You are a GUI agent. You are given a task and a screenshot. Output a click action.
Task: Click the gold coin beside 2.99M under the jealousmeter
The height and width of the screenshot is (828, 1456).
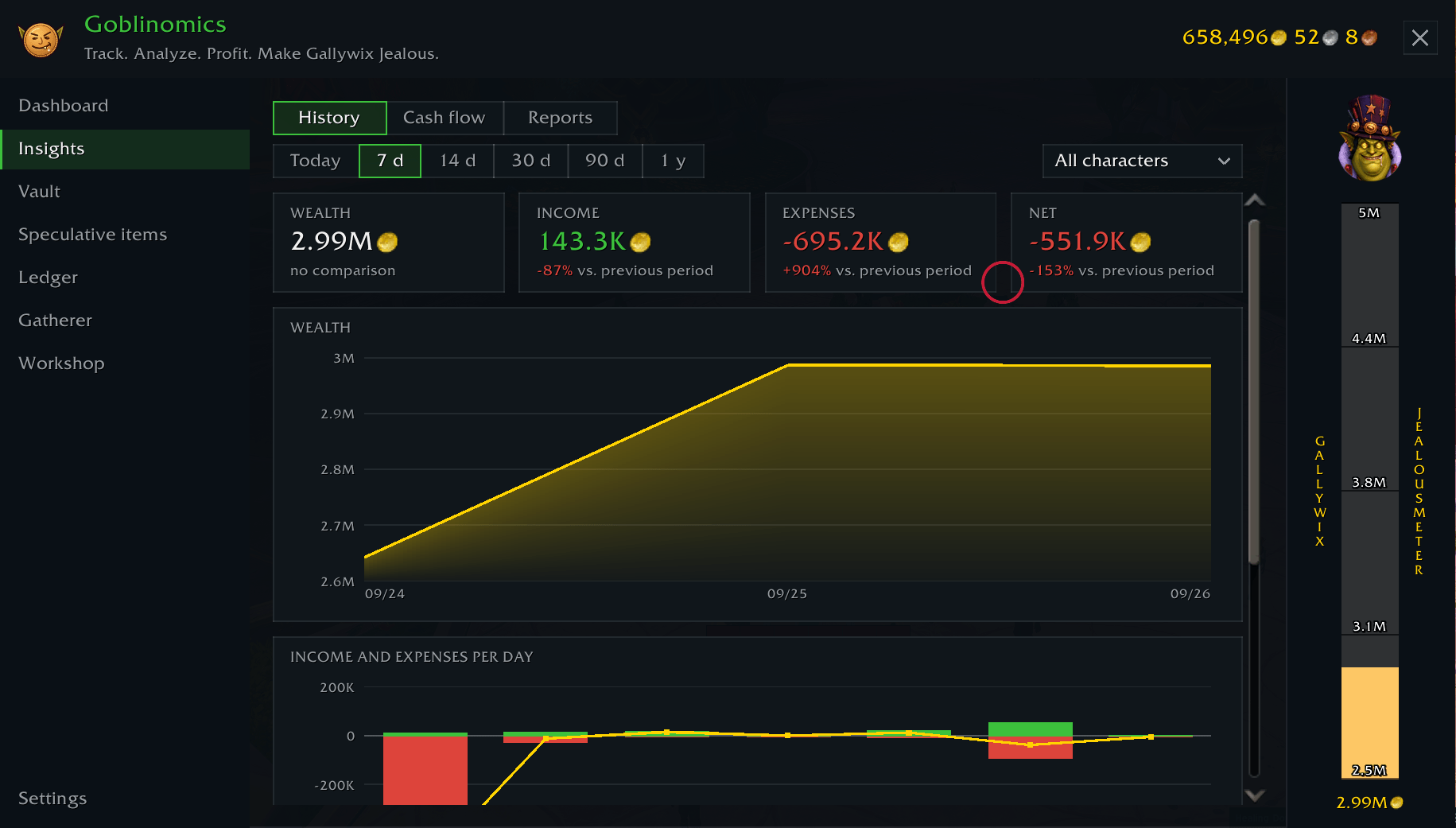pos(1396,803)
